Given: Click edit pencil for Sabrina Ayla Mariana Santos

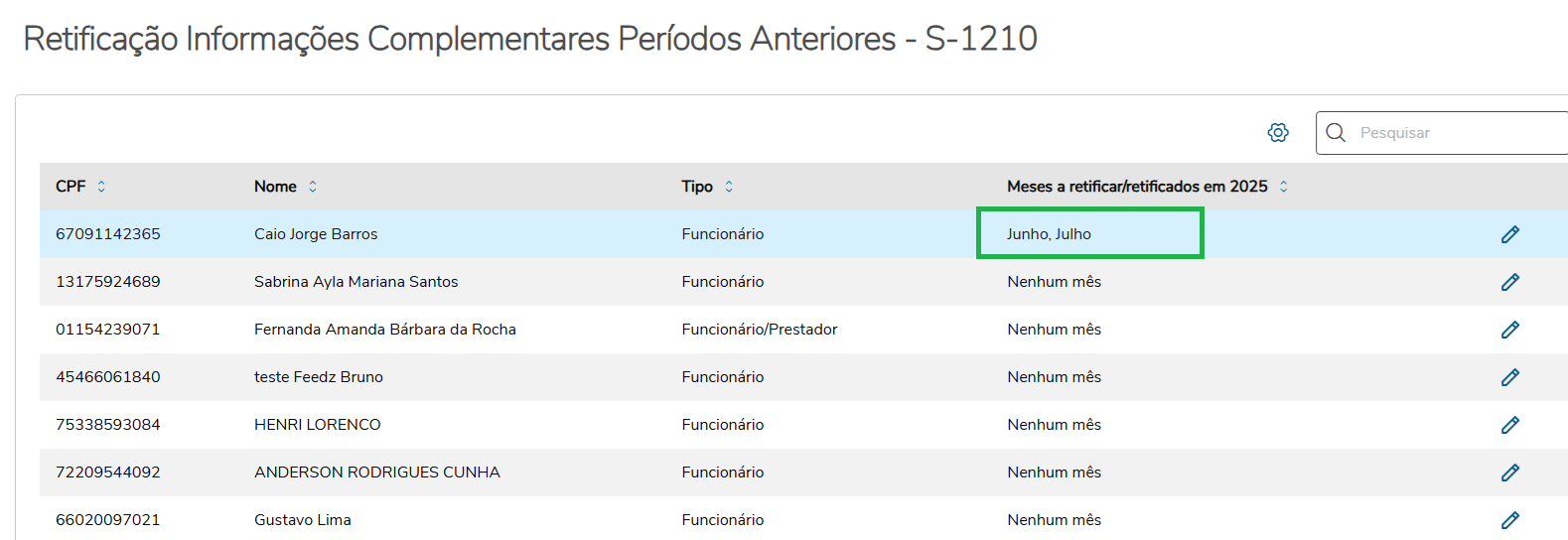Looking at the screenshot, I should (x=1509, y=282).
